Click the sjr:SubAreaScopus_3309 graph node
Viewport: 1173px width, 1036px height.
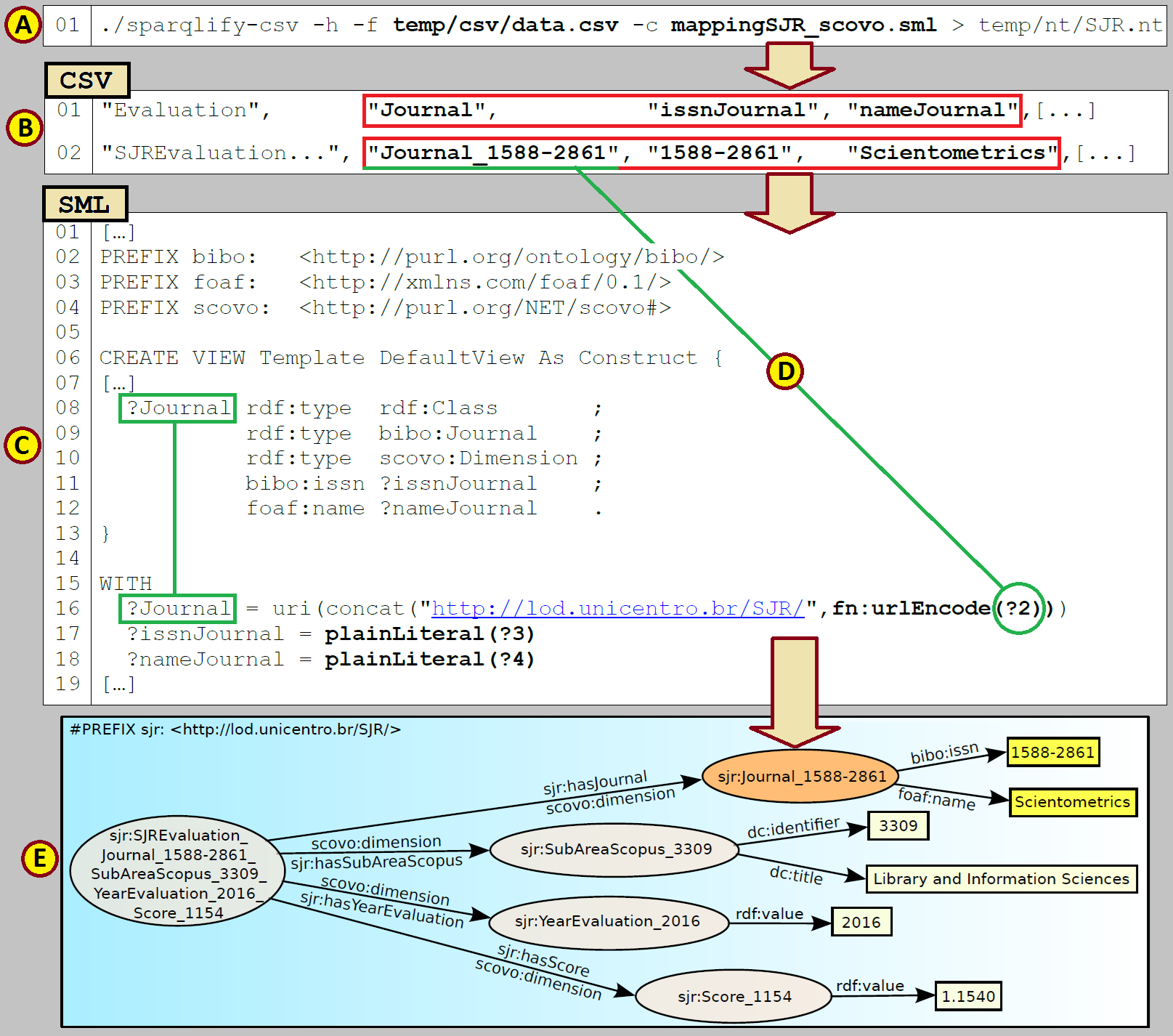click(x=615, y=849)
